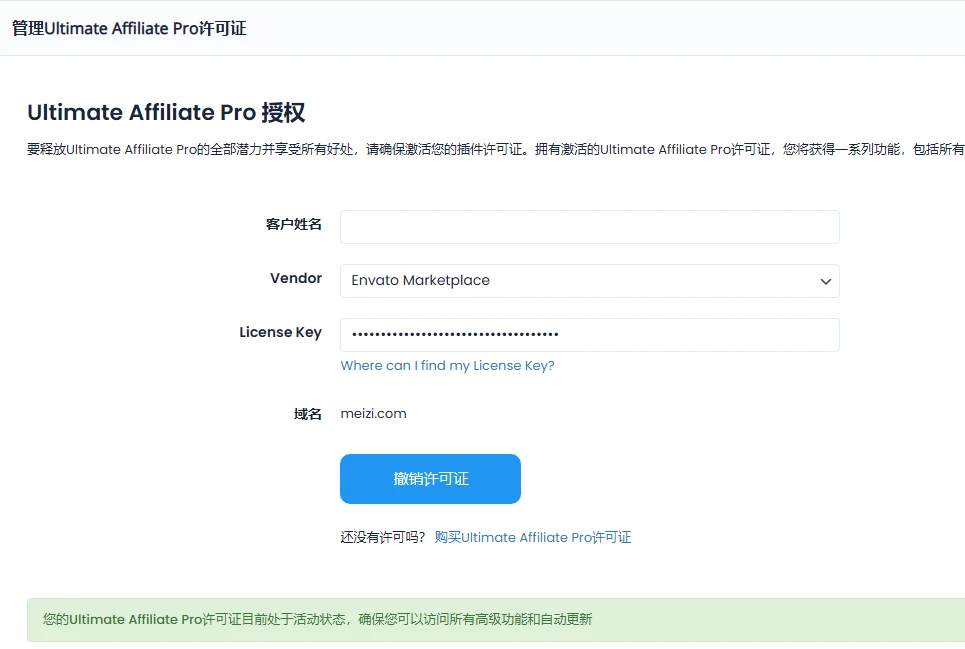
Task: Click the Vendor field label
Action: [296, 278]
